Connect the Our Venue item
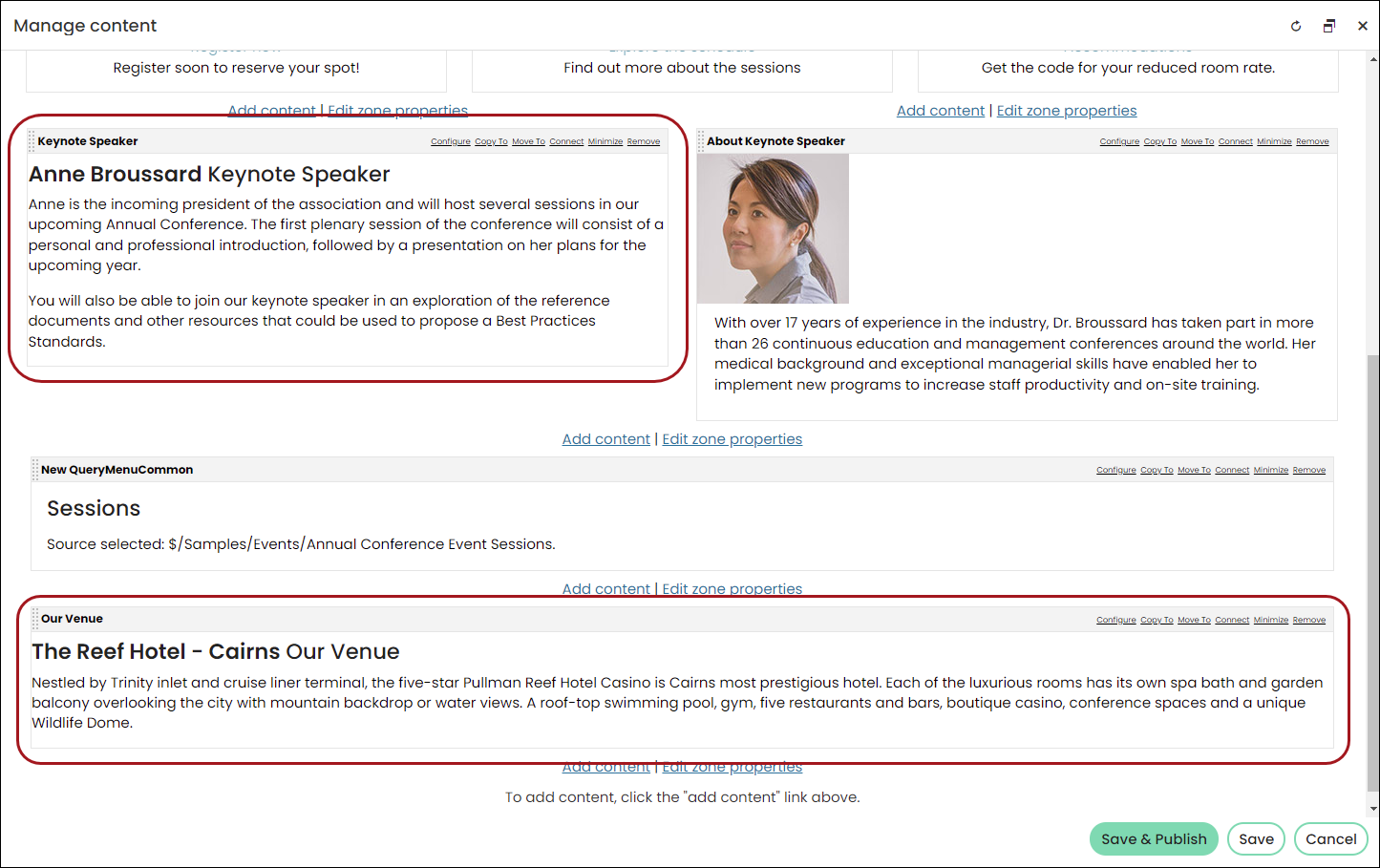This screenshot has width=1380, height=868. pos(1232,620)
